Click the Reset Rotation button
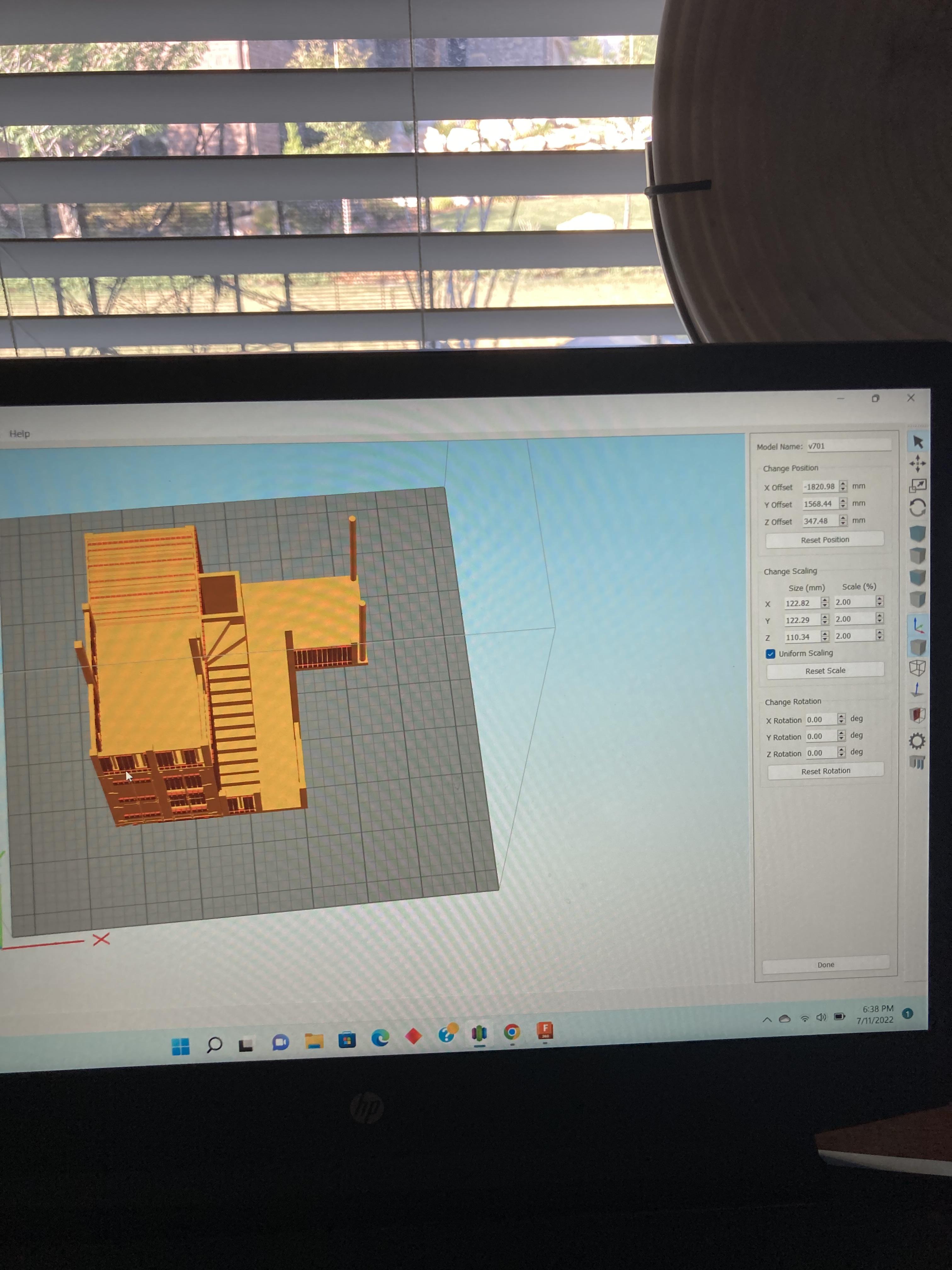 coord(825,771)
